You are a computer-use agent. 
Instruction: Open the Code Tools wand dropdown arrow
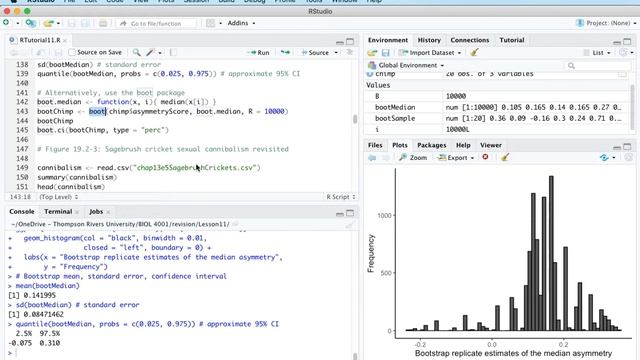pyautogui.click(x=160, y=53)
